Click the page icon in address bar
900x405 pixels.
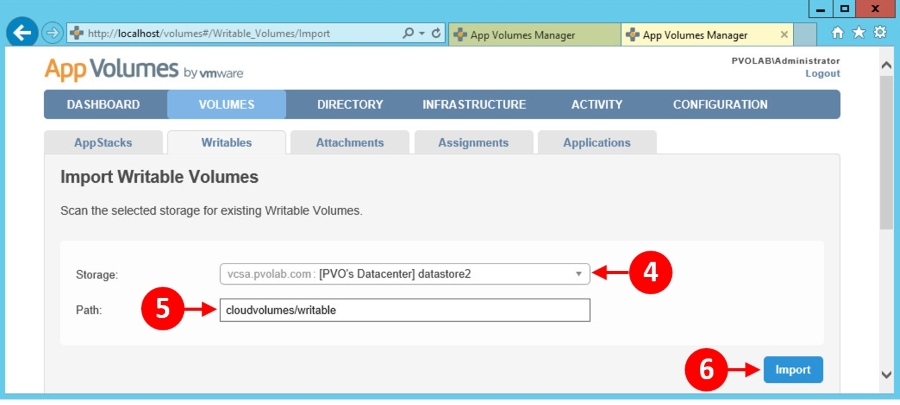point(76,33)
